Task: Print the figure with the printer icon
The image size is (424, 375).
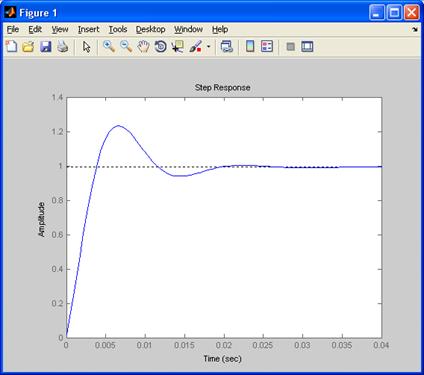Action: coord(63,46)
